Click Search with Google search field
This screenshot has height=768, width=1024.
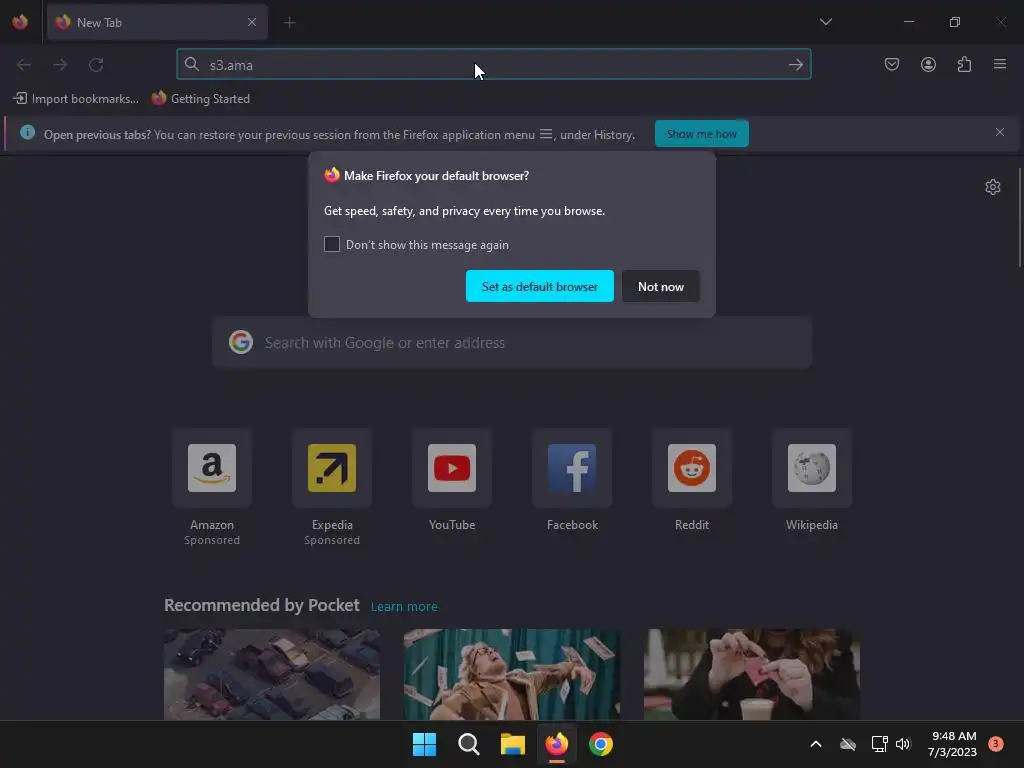pos(512,342)
